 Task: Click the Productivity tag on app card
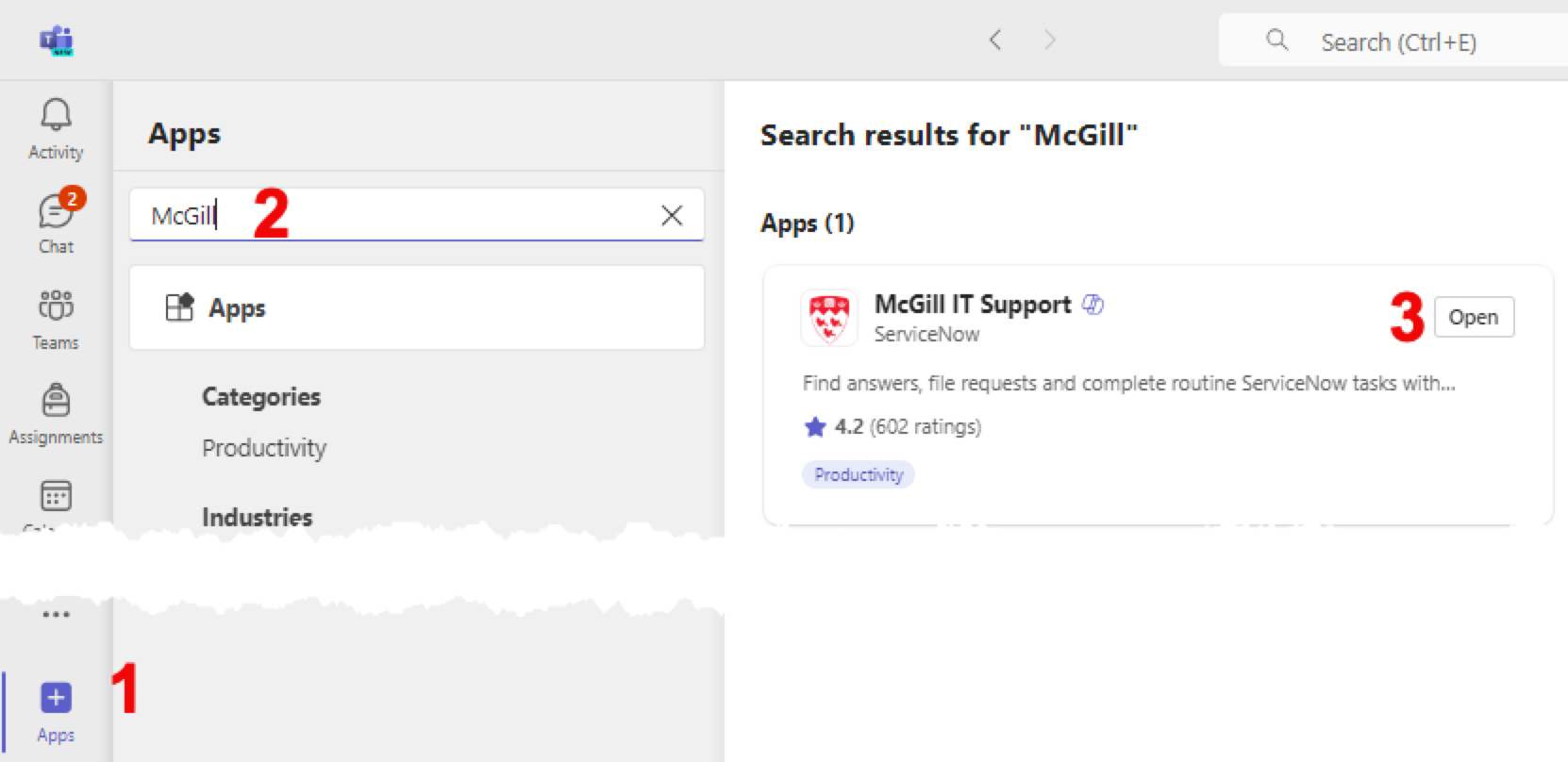click(x=859, y=474)
